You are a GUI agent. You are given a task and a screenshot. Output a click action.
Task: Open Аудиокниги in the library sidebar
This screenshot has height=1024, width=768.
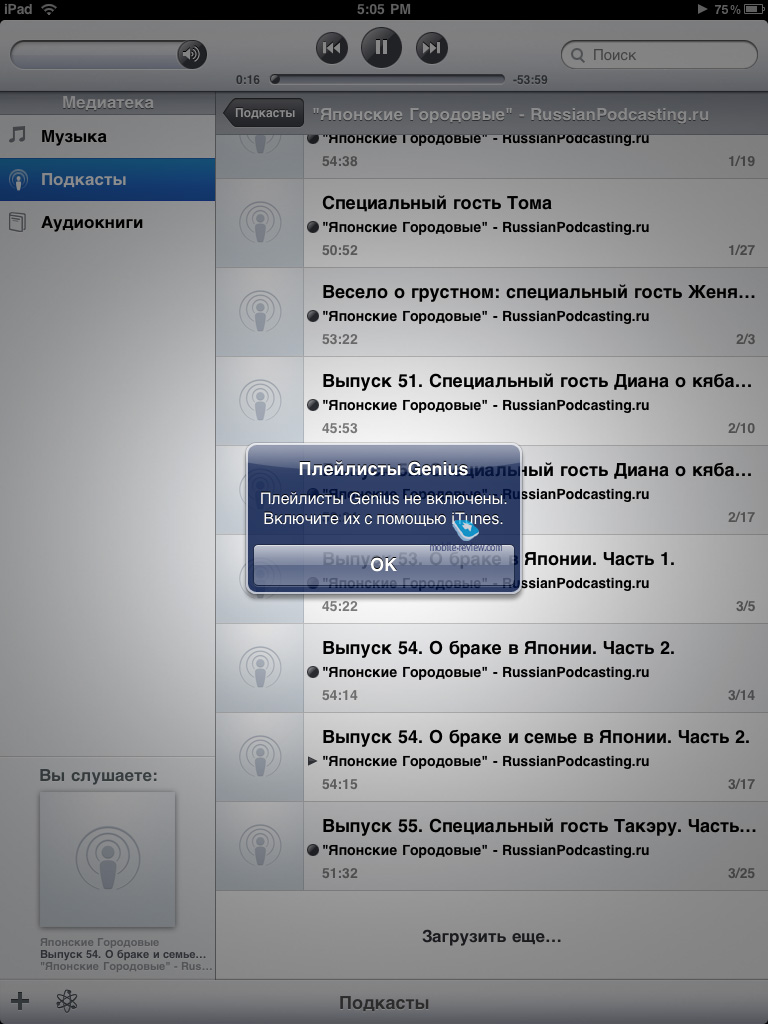point(108,223)
